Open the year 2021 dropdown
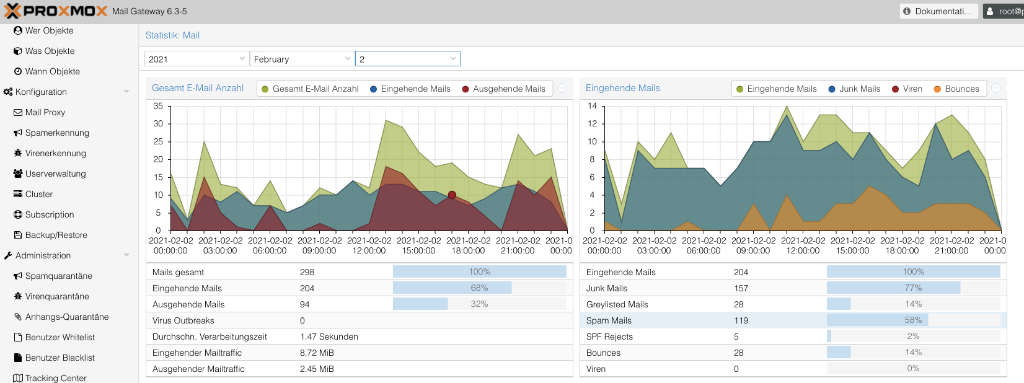Viewport: 1024px width, 383px height. [197, 59]
